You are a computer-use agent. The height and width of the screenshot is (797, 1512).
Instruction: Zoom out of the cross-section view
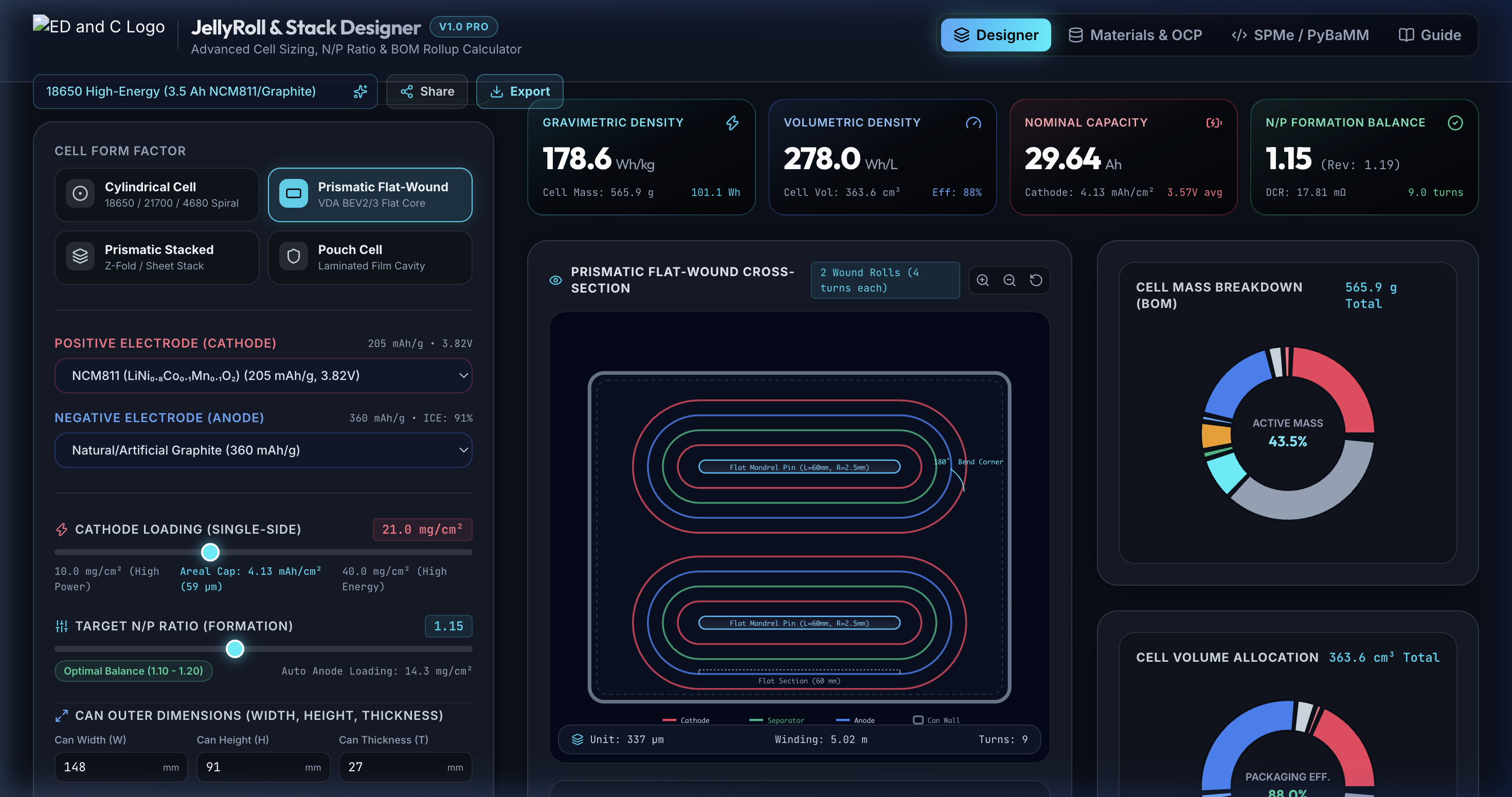click(1009, 280)
